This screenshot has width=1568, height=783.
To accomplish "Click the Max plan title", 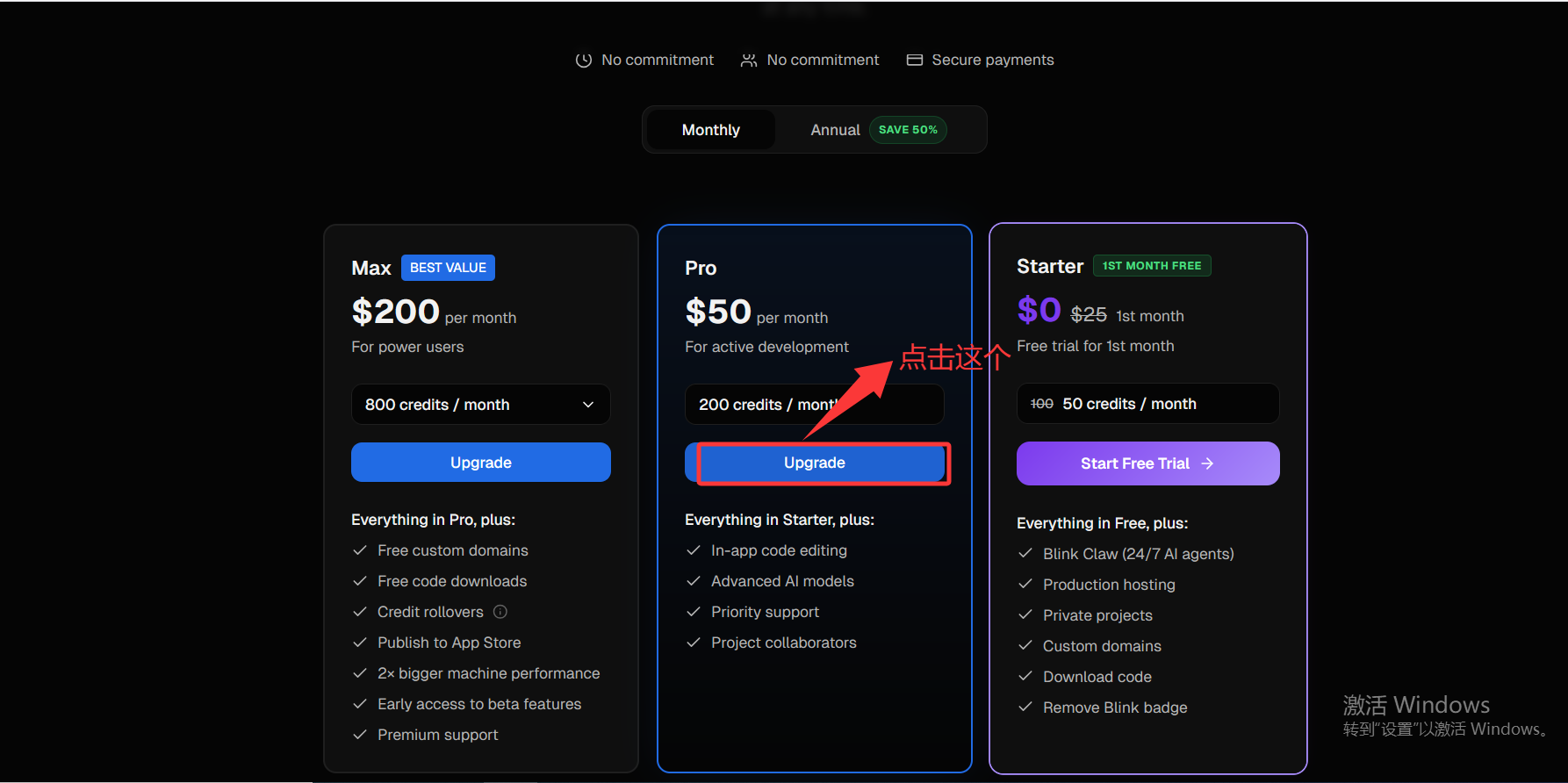I will [371, 269].
